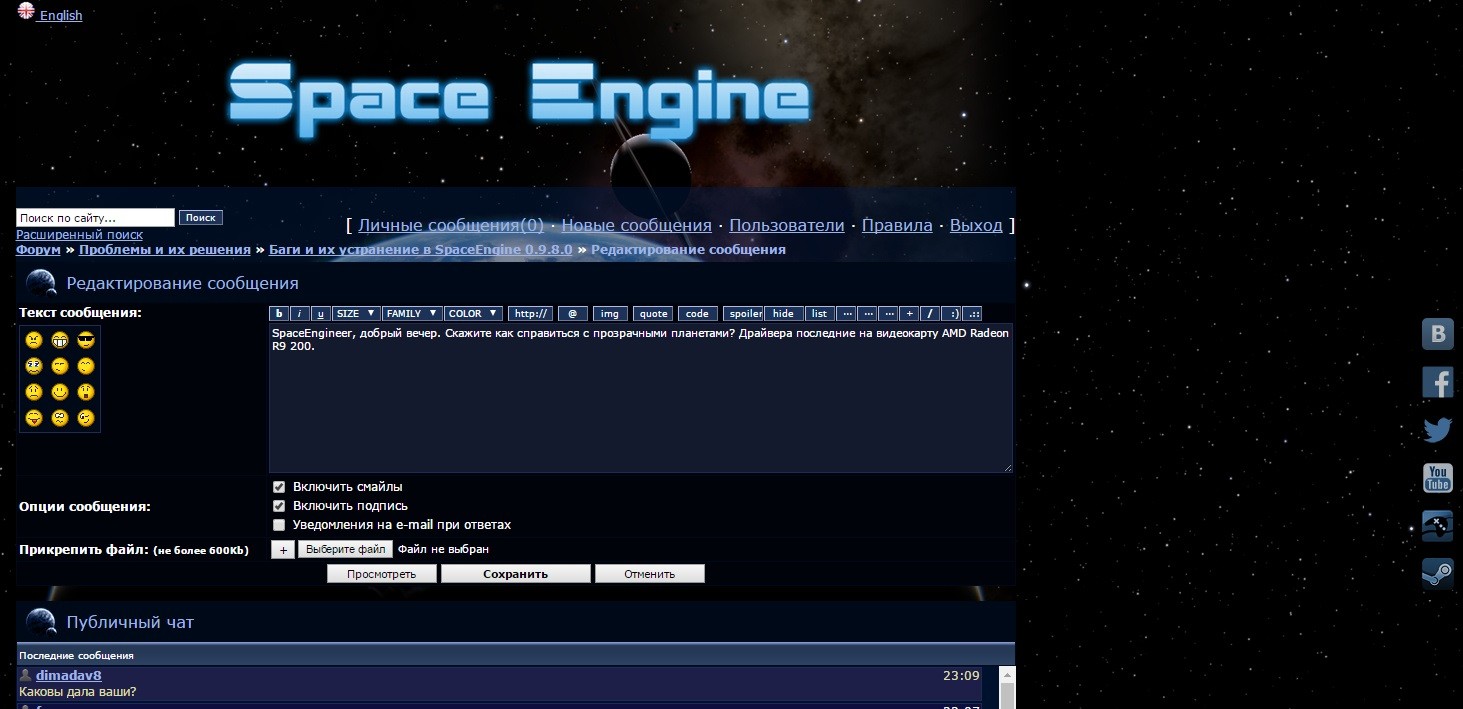Insert a link with the http:// button
Image resolution: width=1463 pixels, height=709 pixels.
click(530, 314)
